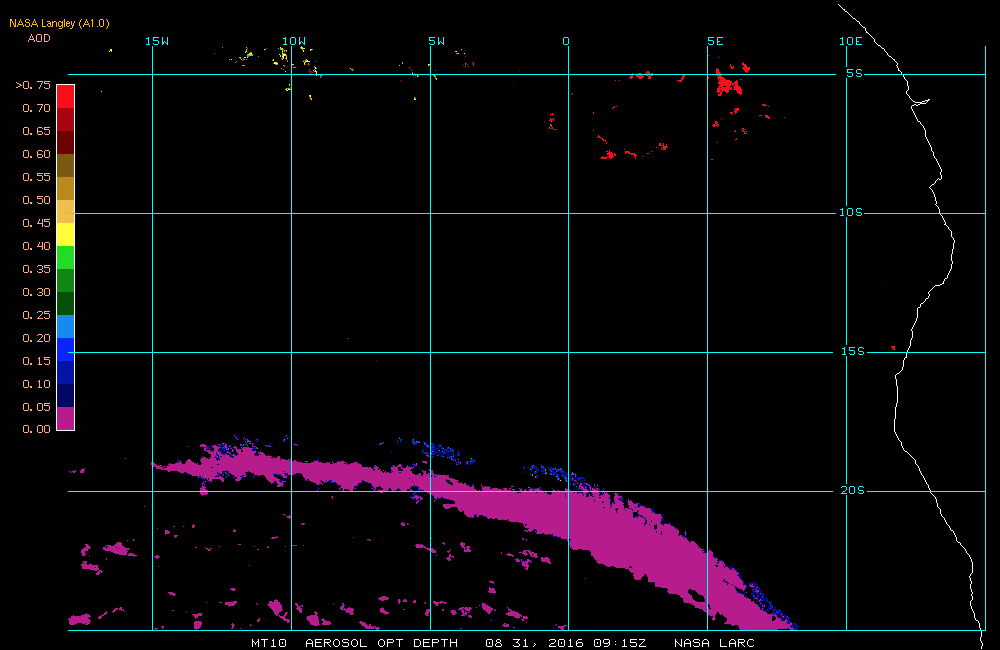
Task: Select the 15W longitude label
Action: [x=156, y=41]
